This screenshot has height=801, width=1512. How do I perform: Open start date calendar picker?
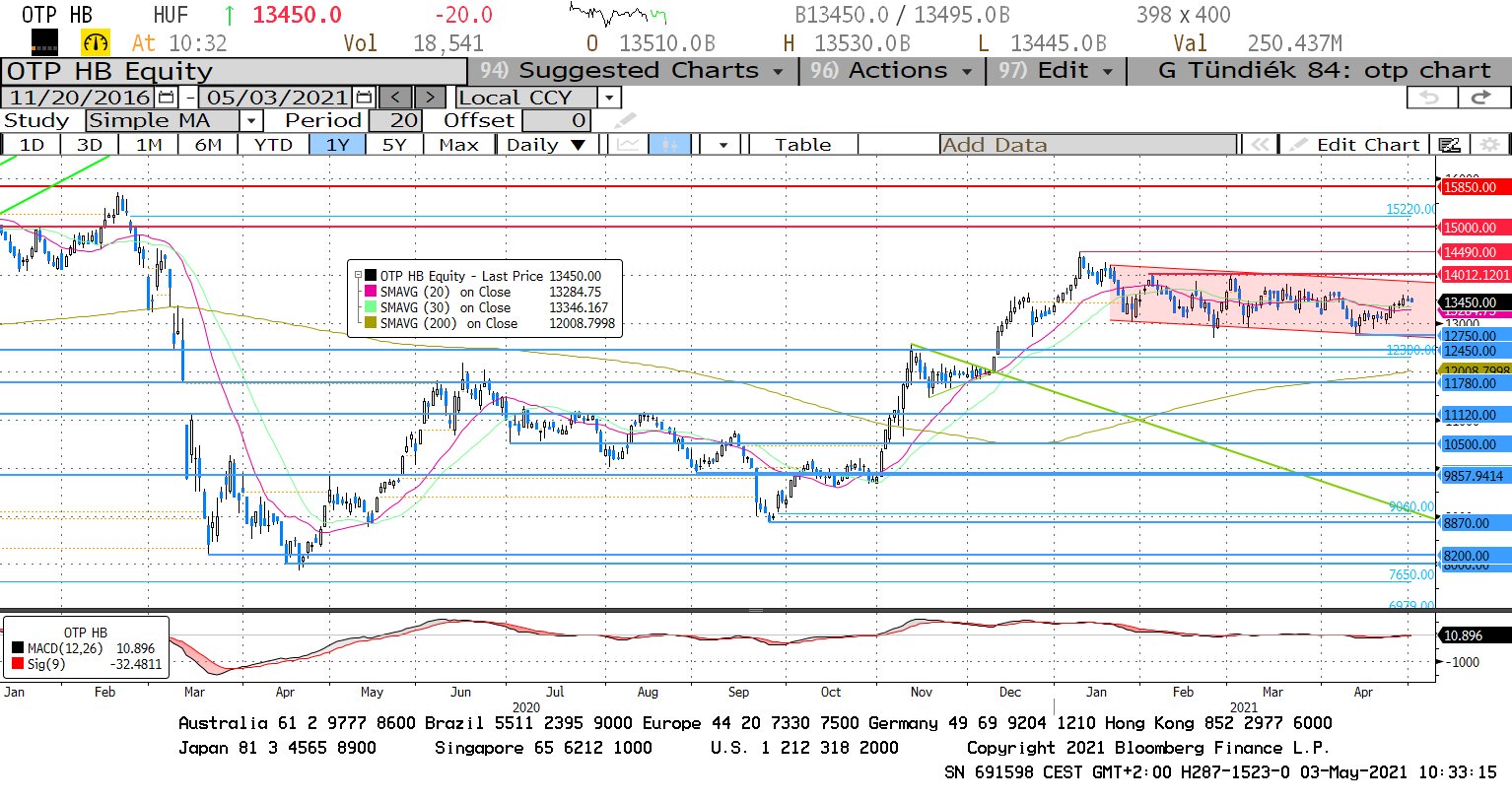(167, 98)
